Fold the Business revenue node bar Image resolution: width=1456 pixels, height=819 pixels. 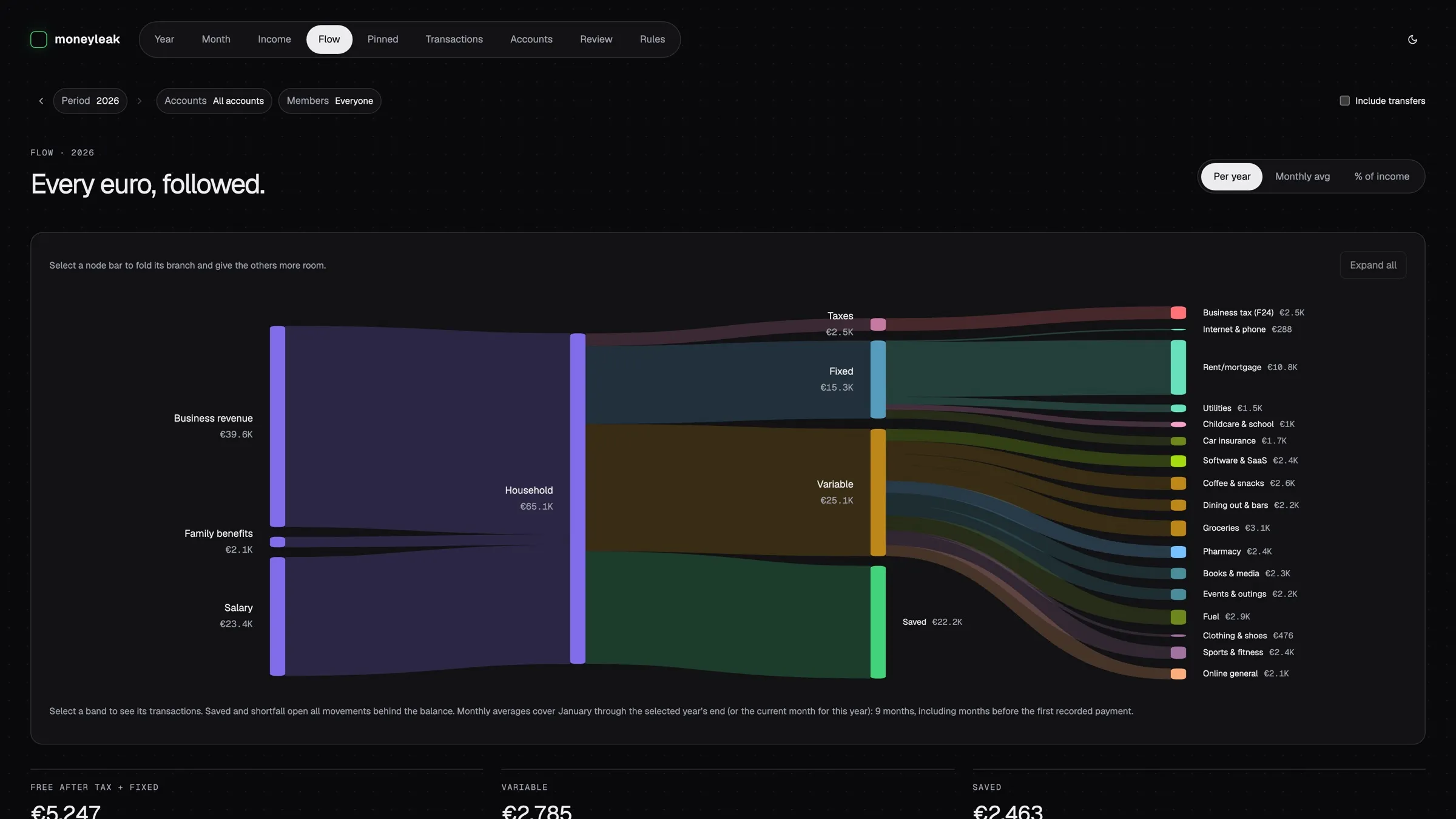(277, 426)
